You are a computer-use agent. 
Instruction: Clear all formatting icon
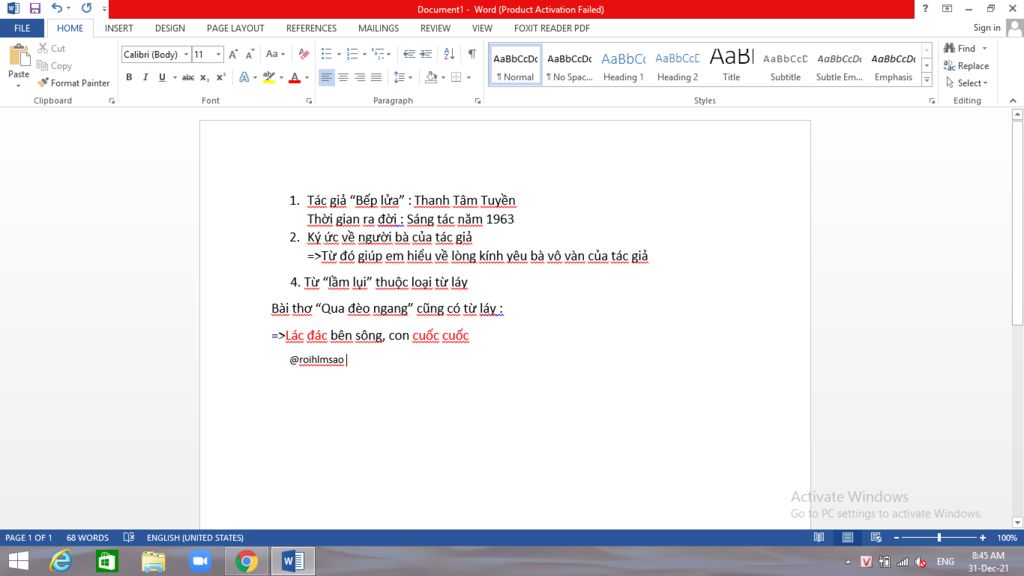[304, 54]
